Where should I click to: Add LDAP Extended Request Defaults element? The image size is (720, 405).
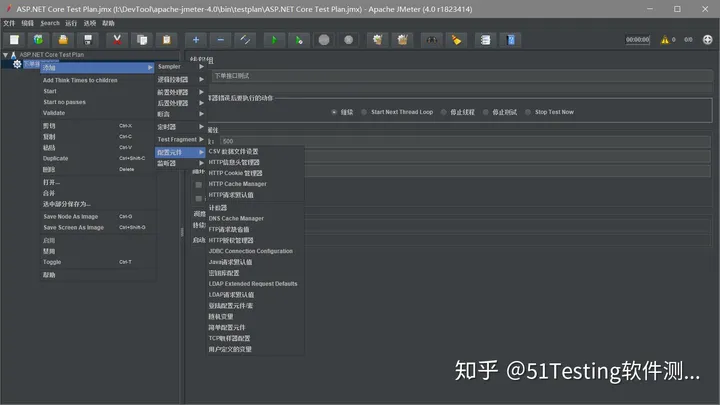point(255,284)
